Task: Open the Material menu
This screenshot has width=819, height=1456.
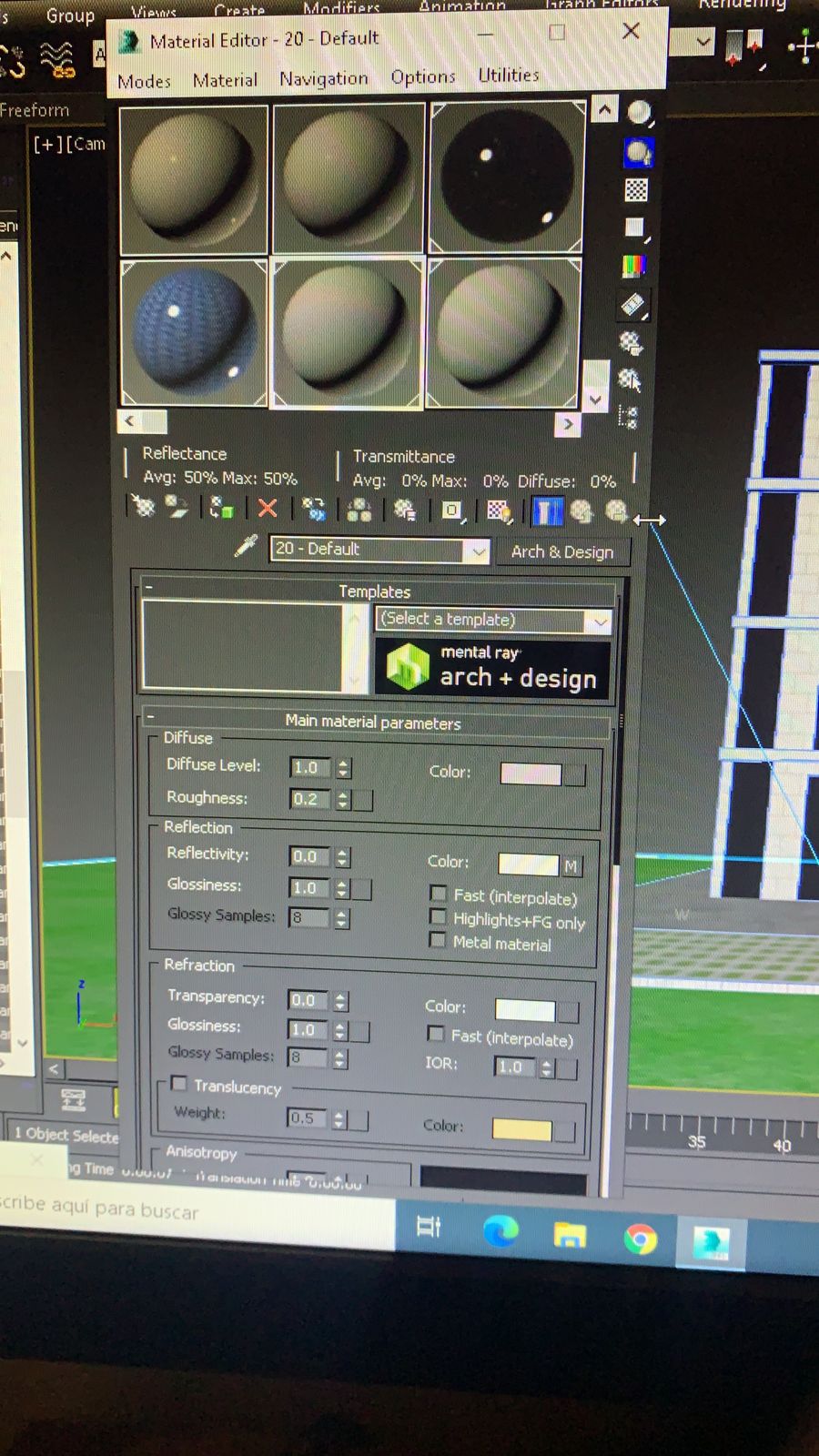Action: pyautogui.click(x=225, y=80)
